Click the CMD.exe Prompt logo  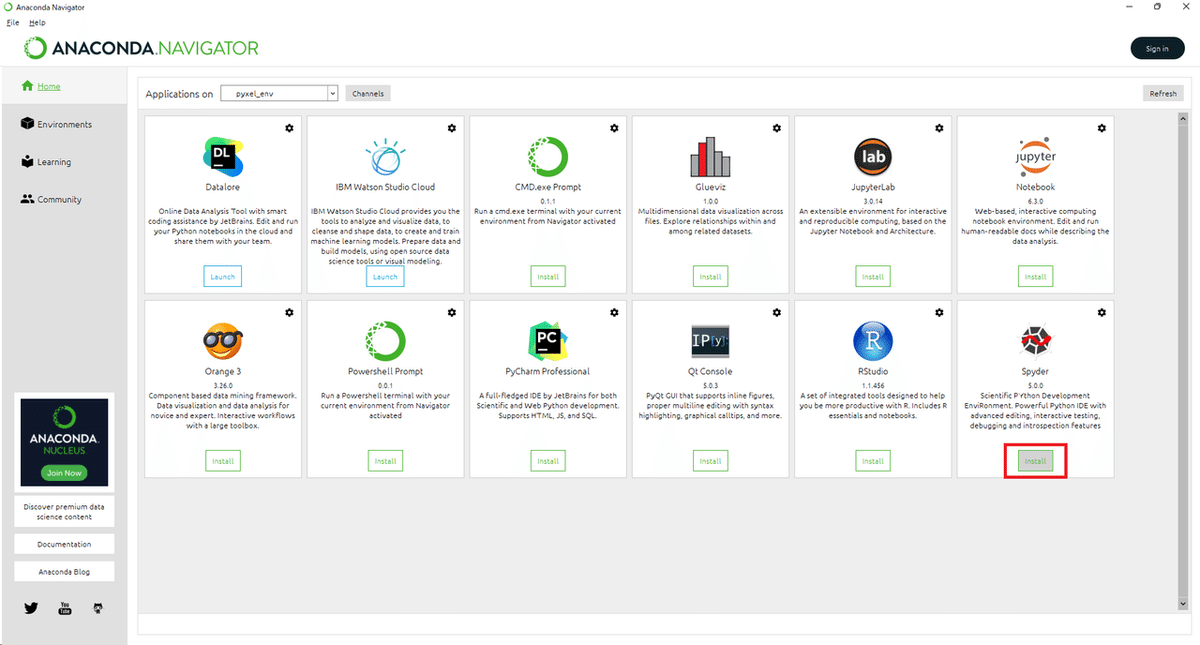(548, 157)
